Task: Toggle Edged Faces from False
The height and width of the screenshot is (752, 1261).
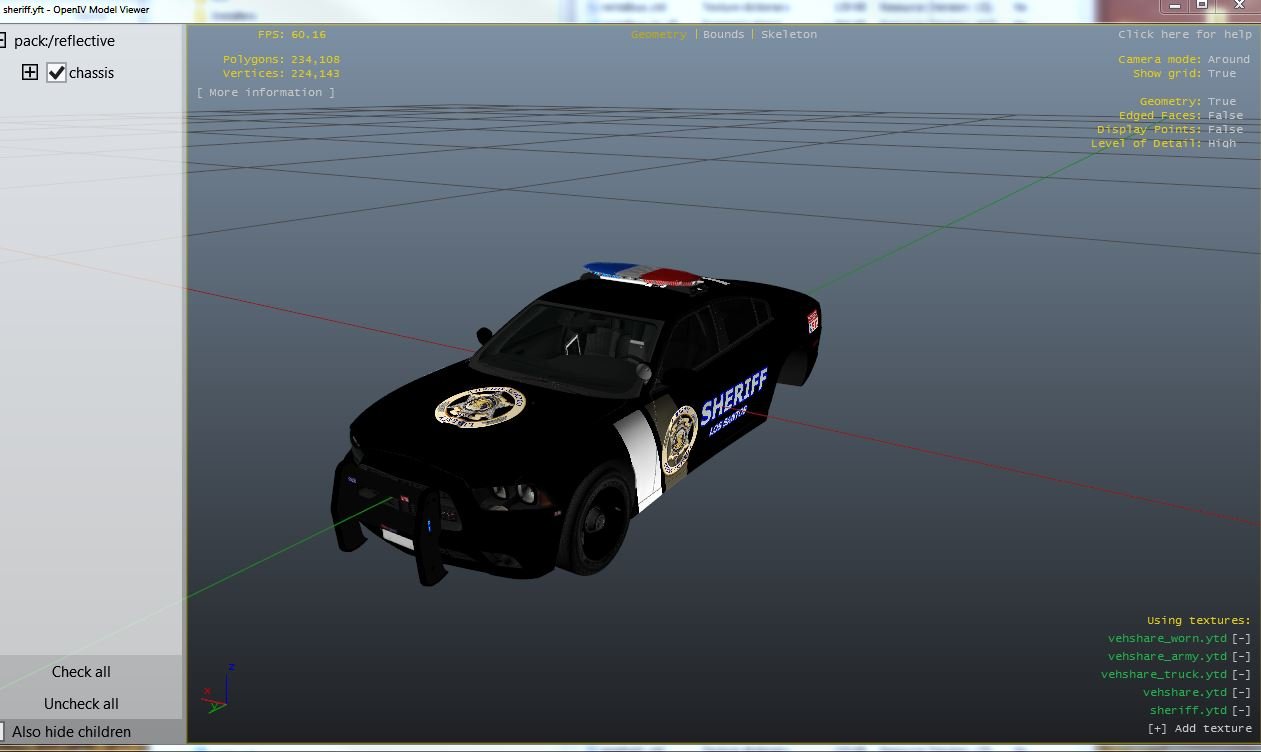Action: tap(1225, 115)
